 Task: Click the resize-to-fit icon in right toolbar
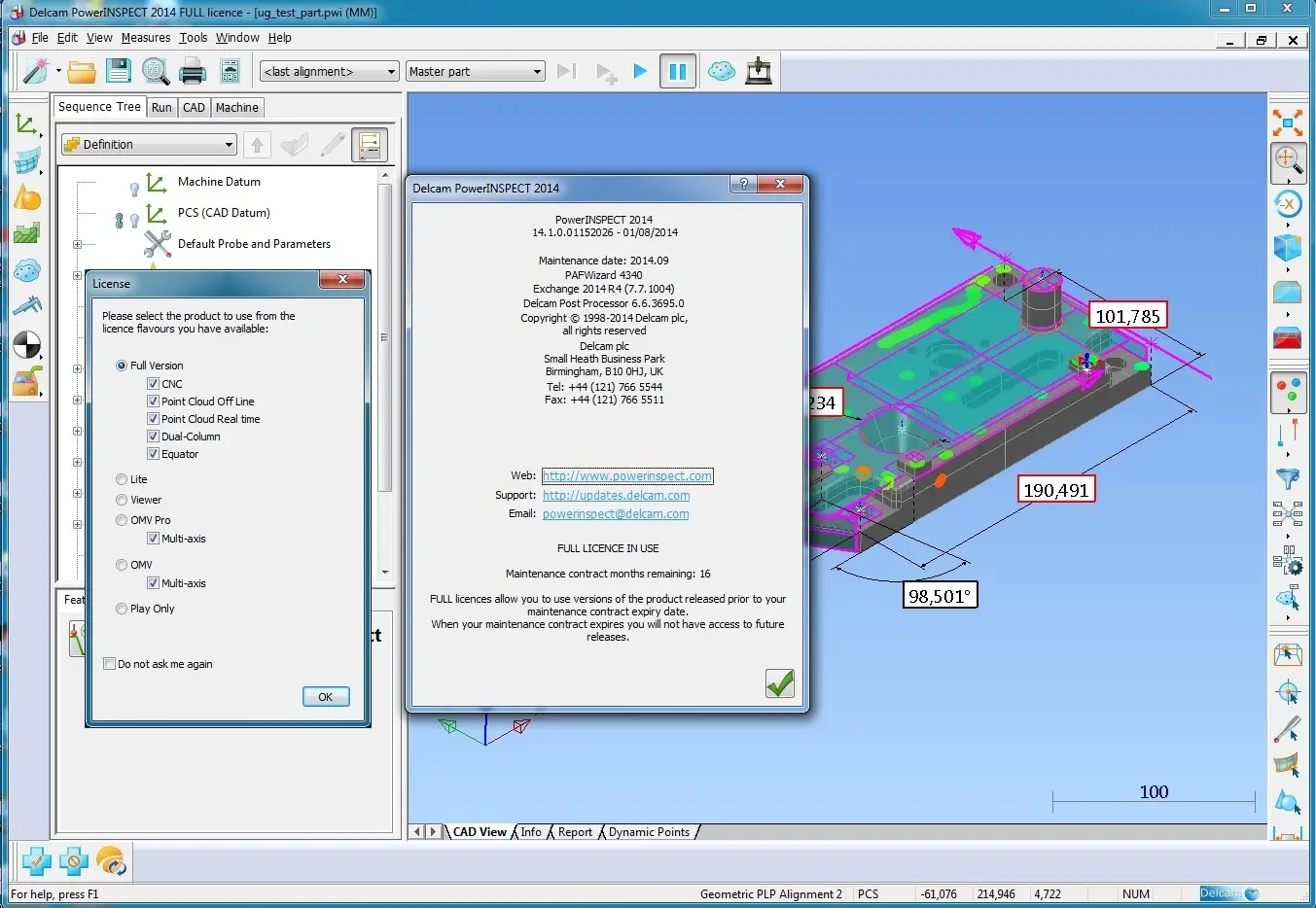(x=1288, y=122)
